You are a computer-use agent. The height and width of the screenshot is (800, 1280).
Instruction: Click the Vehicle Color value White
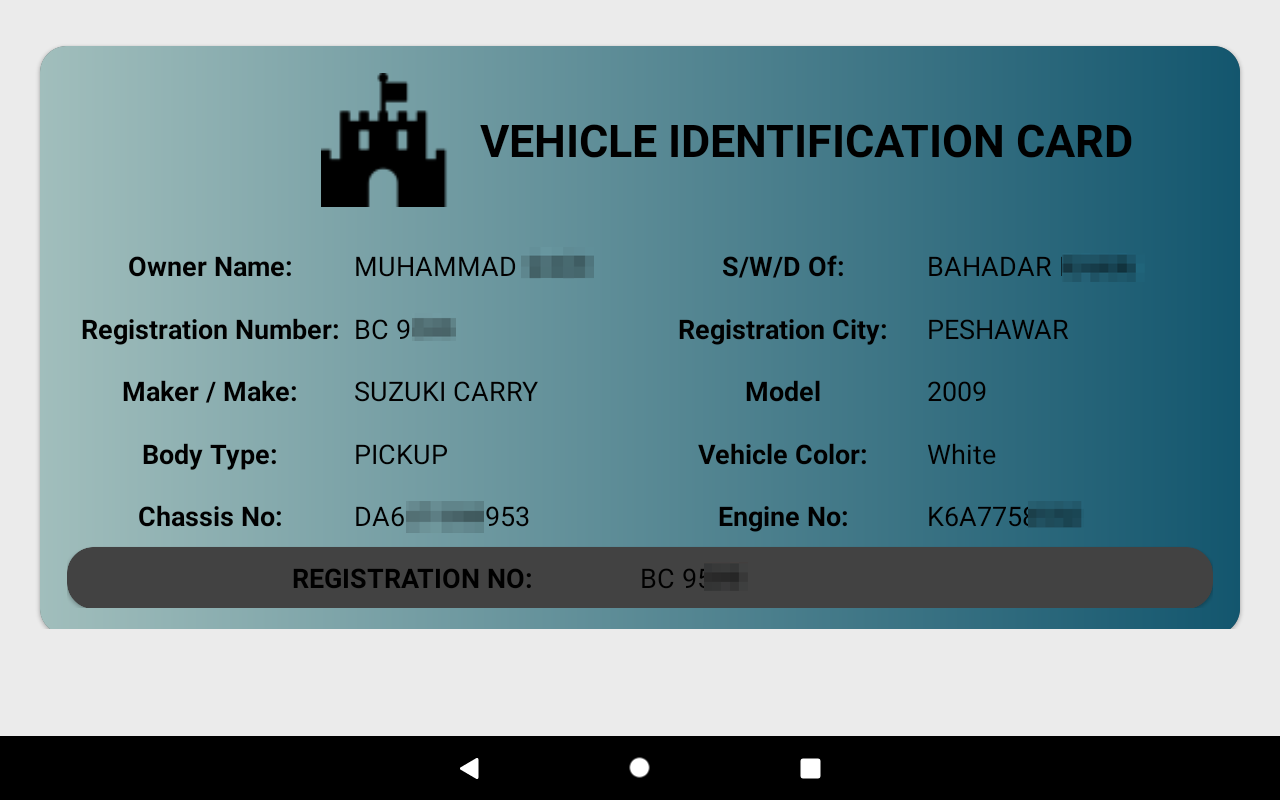[x=961, y=455]
